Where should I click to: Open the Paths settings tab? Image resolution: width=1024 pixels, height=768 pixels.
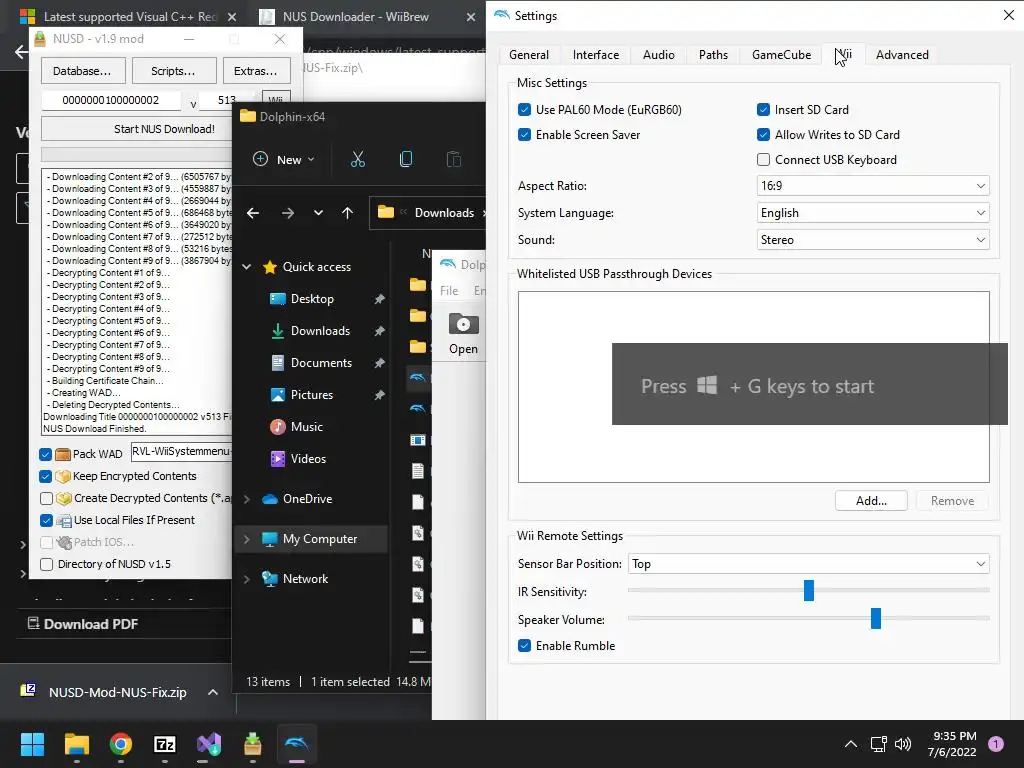(x=713, y=55)
